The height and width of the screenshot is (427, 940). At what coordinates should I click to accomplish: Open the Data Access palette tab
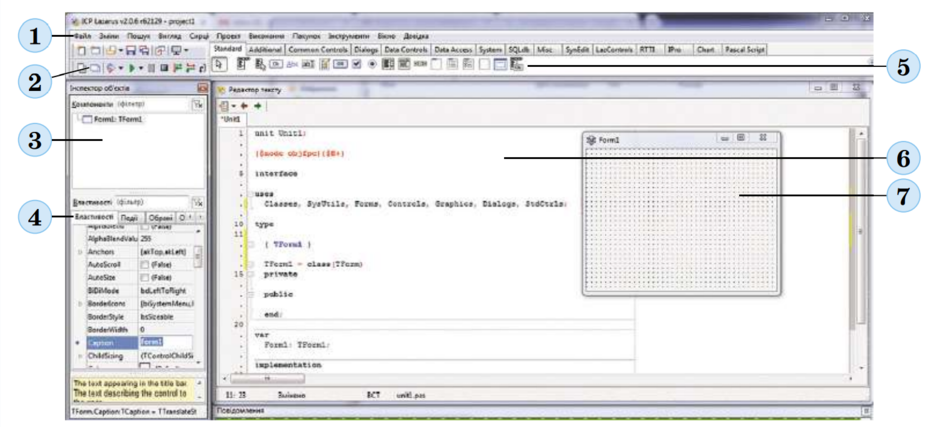tap(453, 50)
